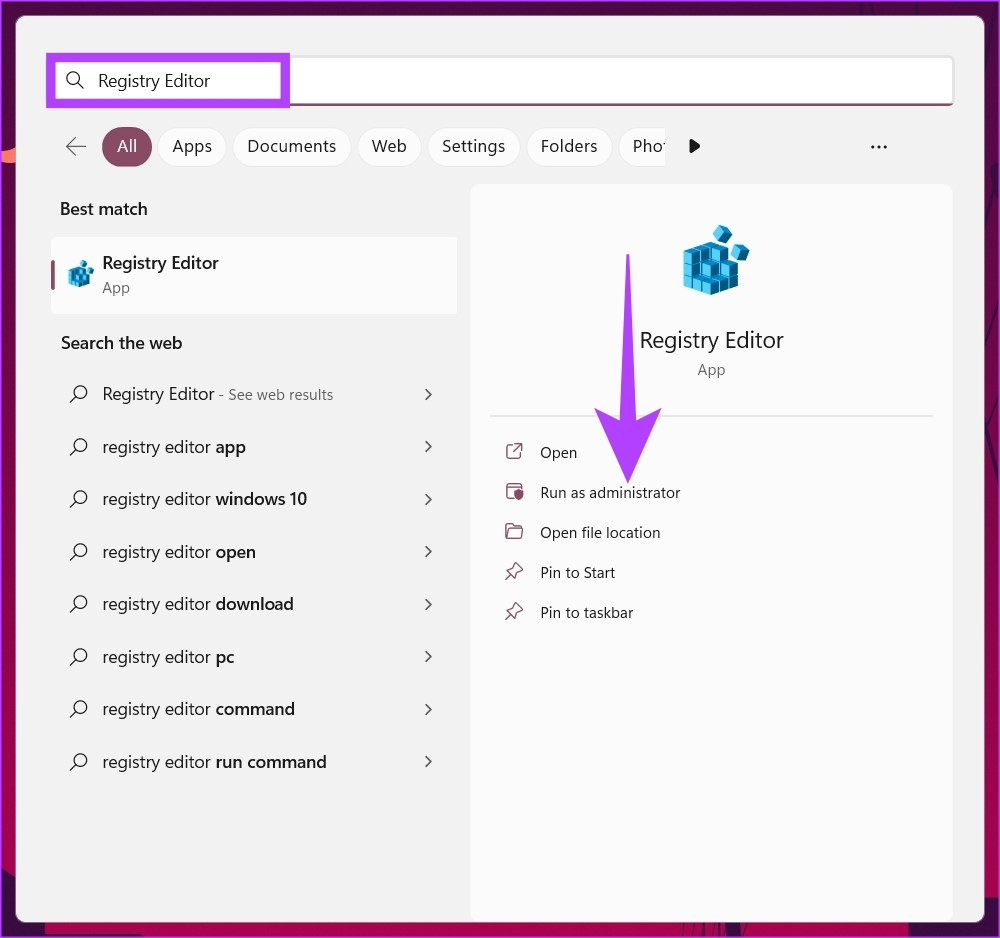Select the 'registry editor command' suggestion
Screen dimensions: 1000x938
(x=254, y=709)
